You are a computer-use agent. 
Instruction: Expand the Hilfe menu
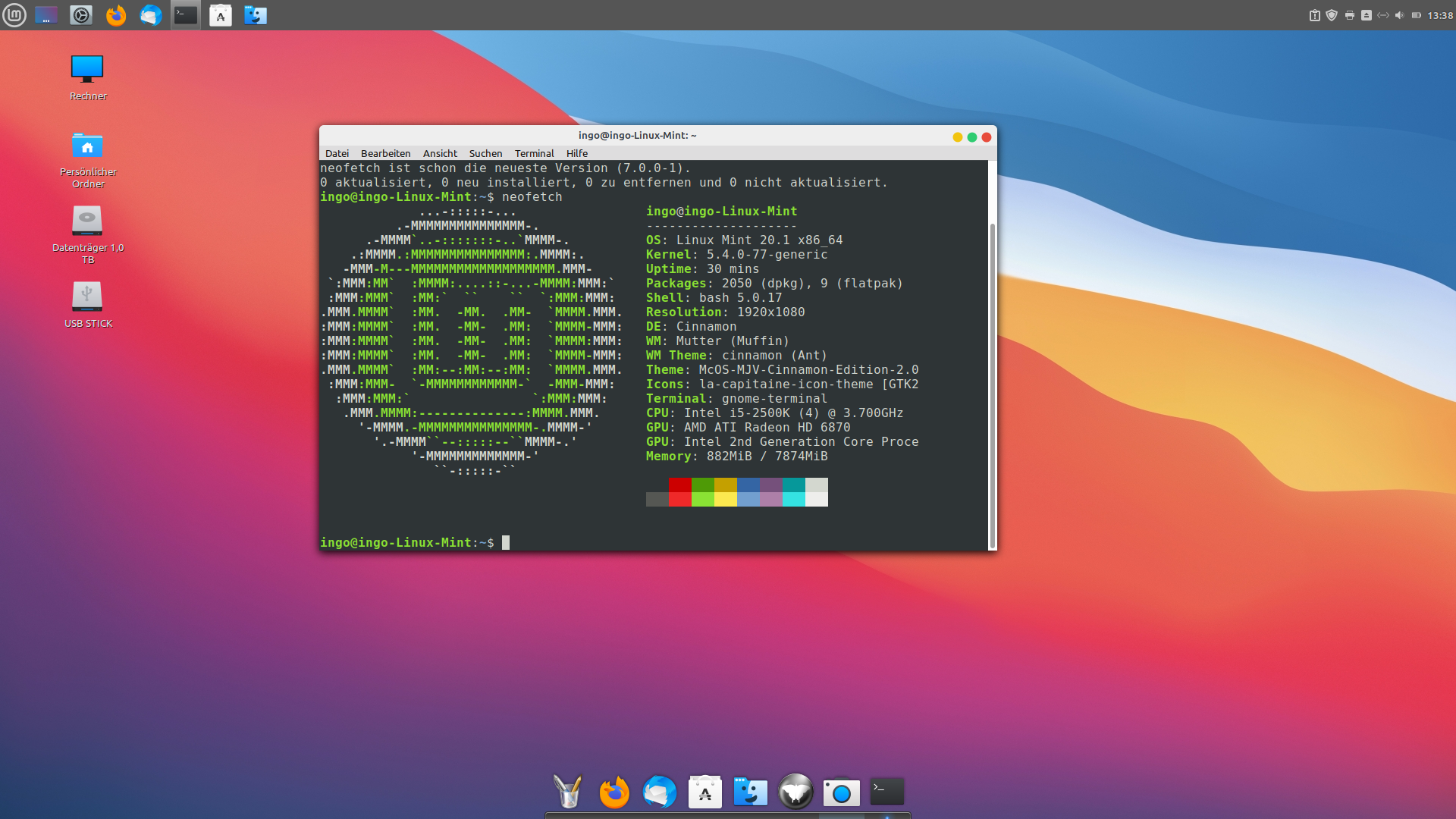(576, 153)
